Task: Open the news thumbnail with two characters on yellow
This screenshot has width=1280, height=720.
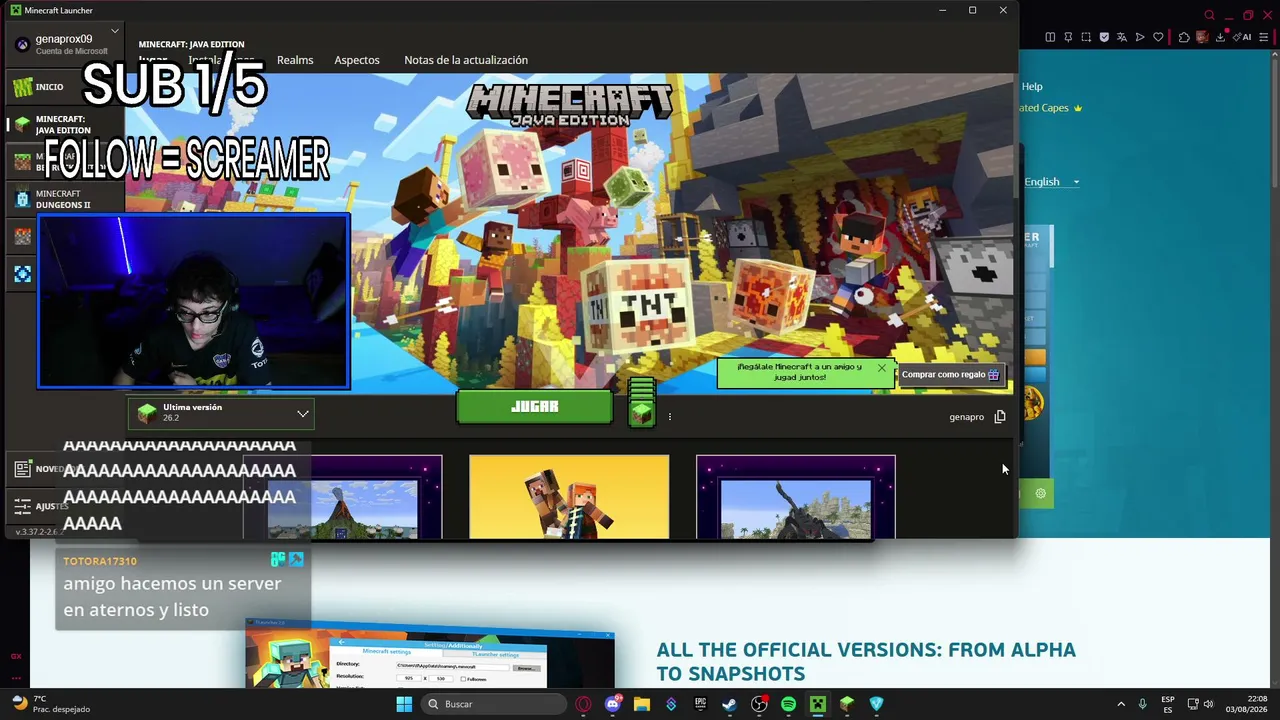Action: tap(569, 497)
